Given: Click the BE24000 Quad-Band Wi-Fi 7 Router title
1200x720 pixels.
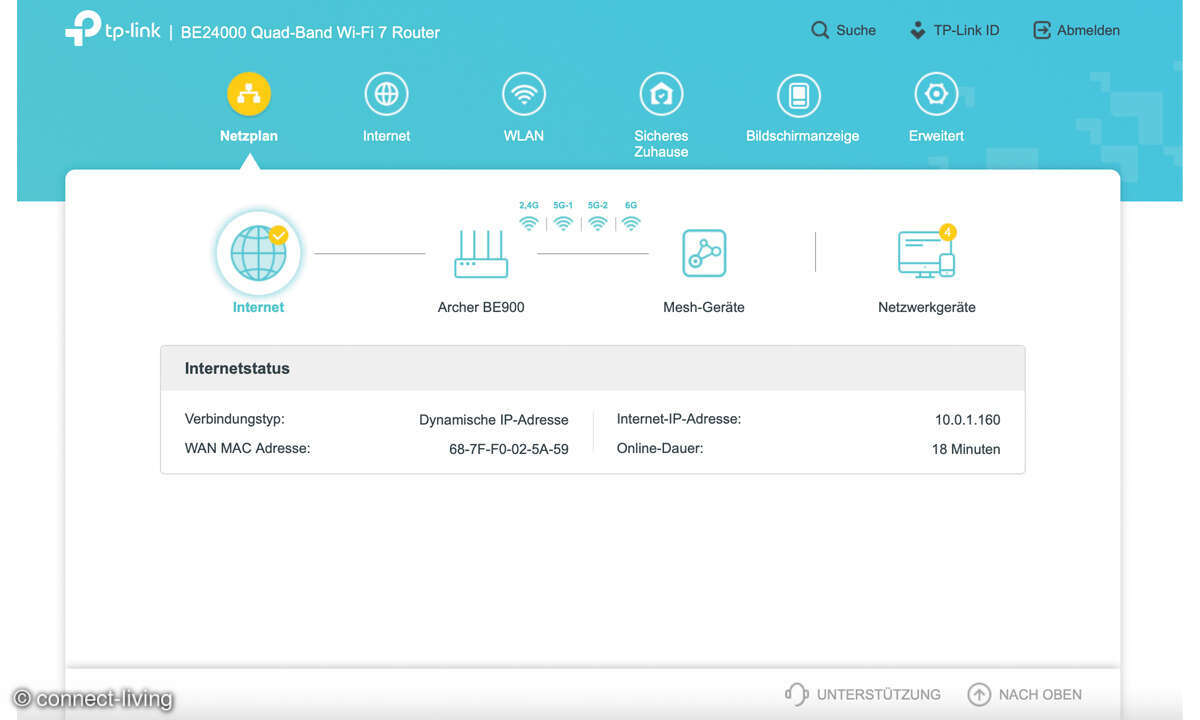Looking at the screenshot, I should click(310, 32).
